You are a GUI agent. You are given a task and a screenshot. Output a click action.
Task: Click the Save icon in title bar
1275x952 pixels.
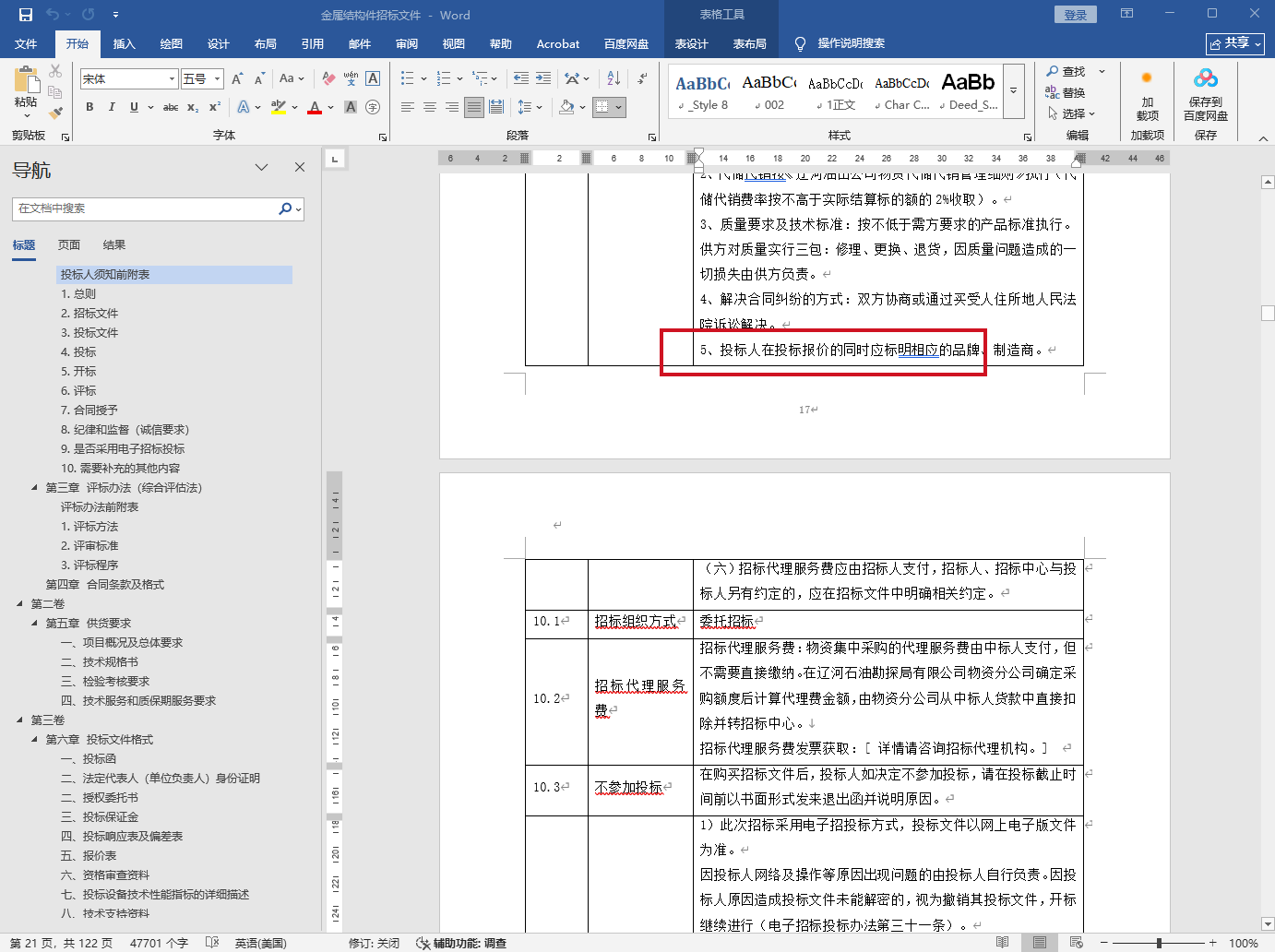click(x=26, y=15)
